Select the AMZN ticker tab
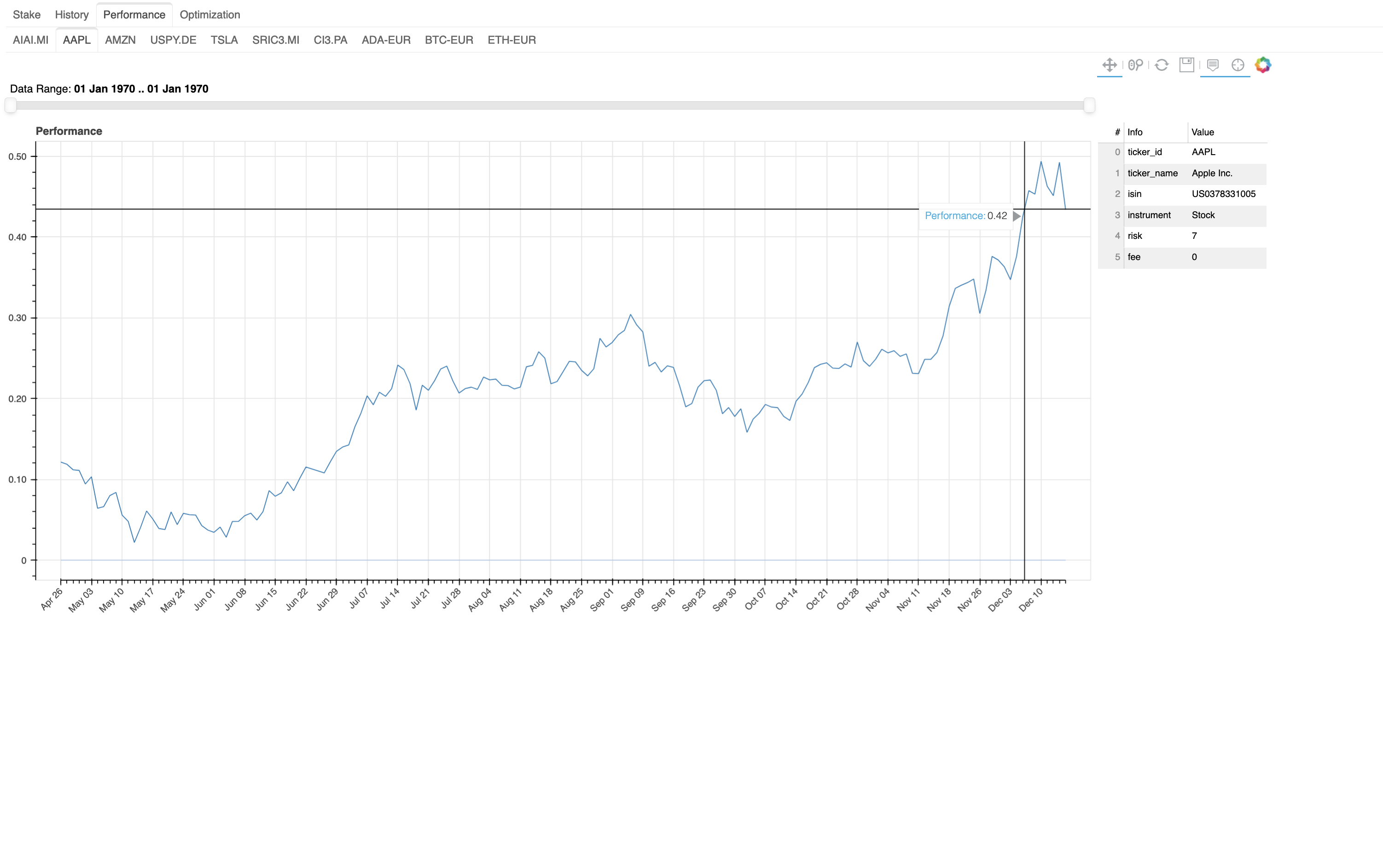Image resolution: width=1383 pixels, height=868 pixels. pyautogui.click(x=120, y=40)
